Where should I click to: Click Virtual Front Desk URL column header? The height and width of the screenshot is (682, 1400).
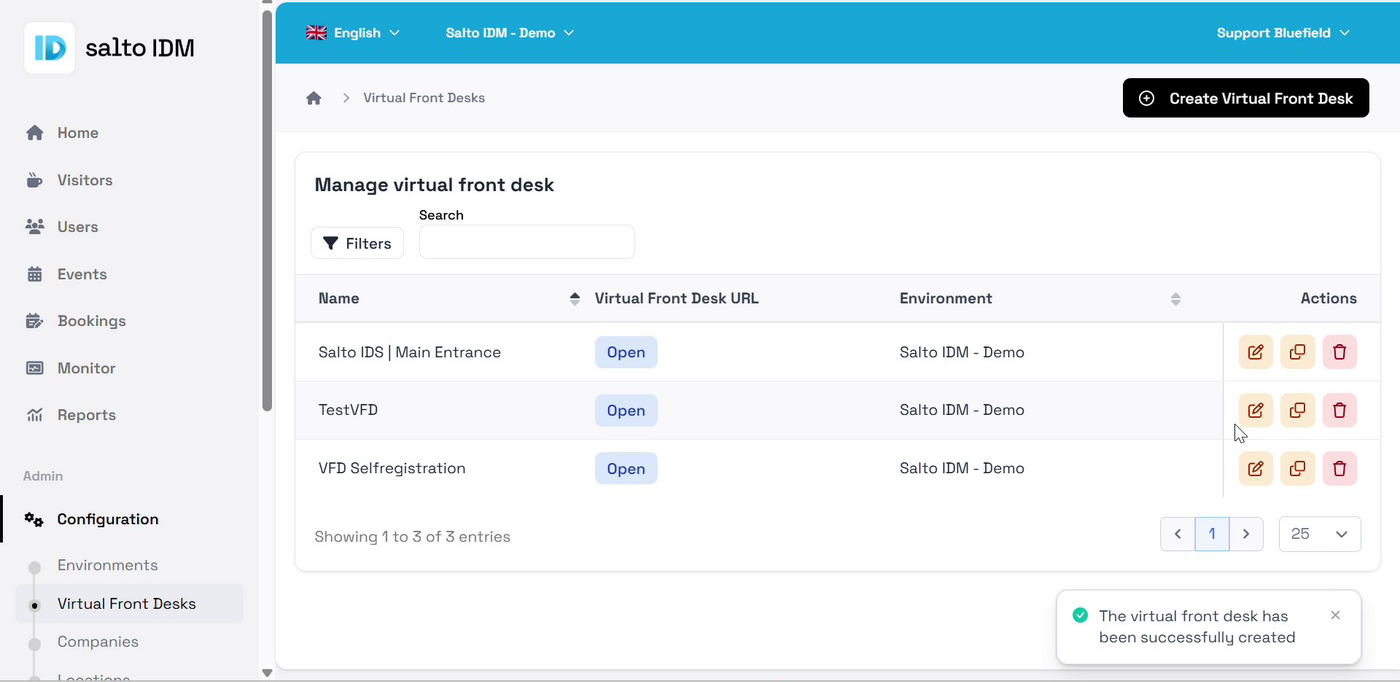[x=677, y=298]
